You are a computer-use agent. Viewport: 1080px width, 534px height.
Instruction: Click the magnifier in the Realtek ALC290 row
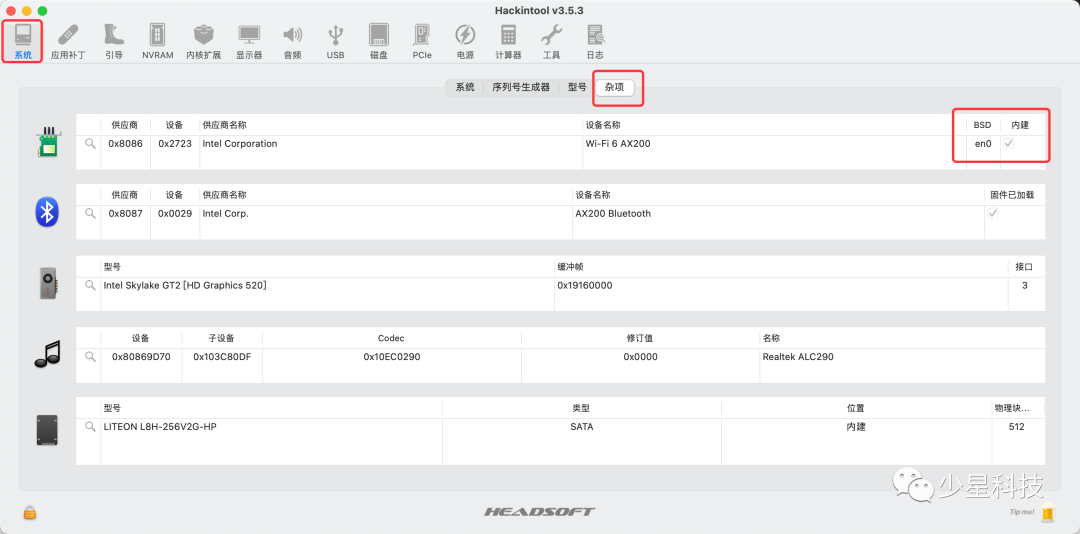tap(90, 357)
